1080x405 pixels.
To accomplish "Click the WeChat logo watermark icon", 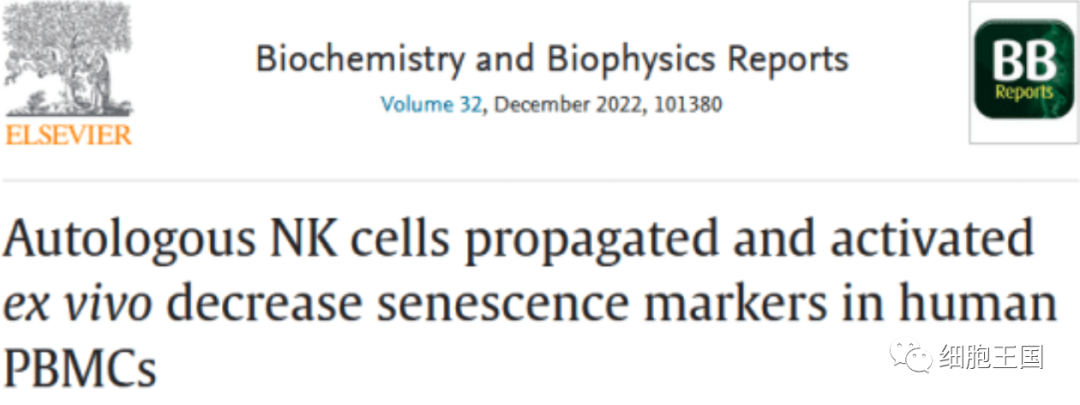I will (x=909, y=354).
